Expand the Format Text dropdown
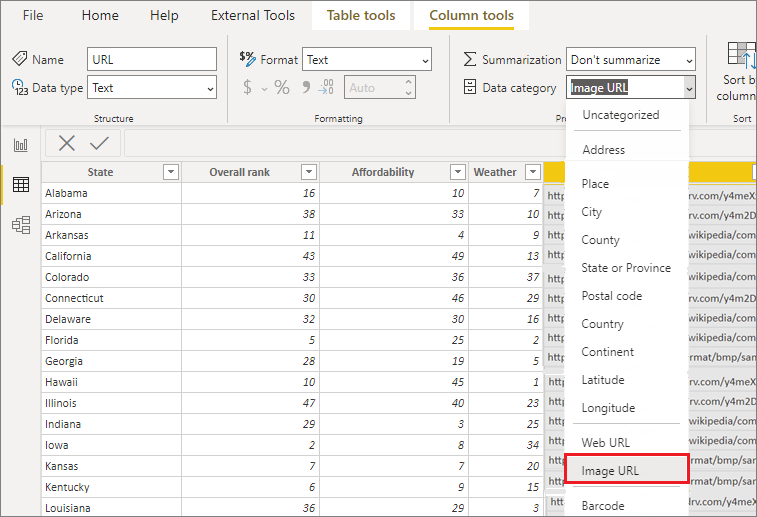Image resolution: width=757 pixels, height=517 pixels. 425,61
